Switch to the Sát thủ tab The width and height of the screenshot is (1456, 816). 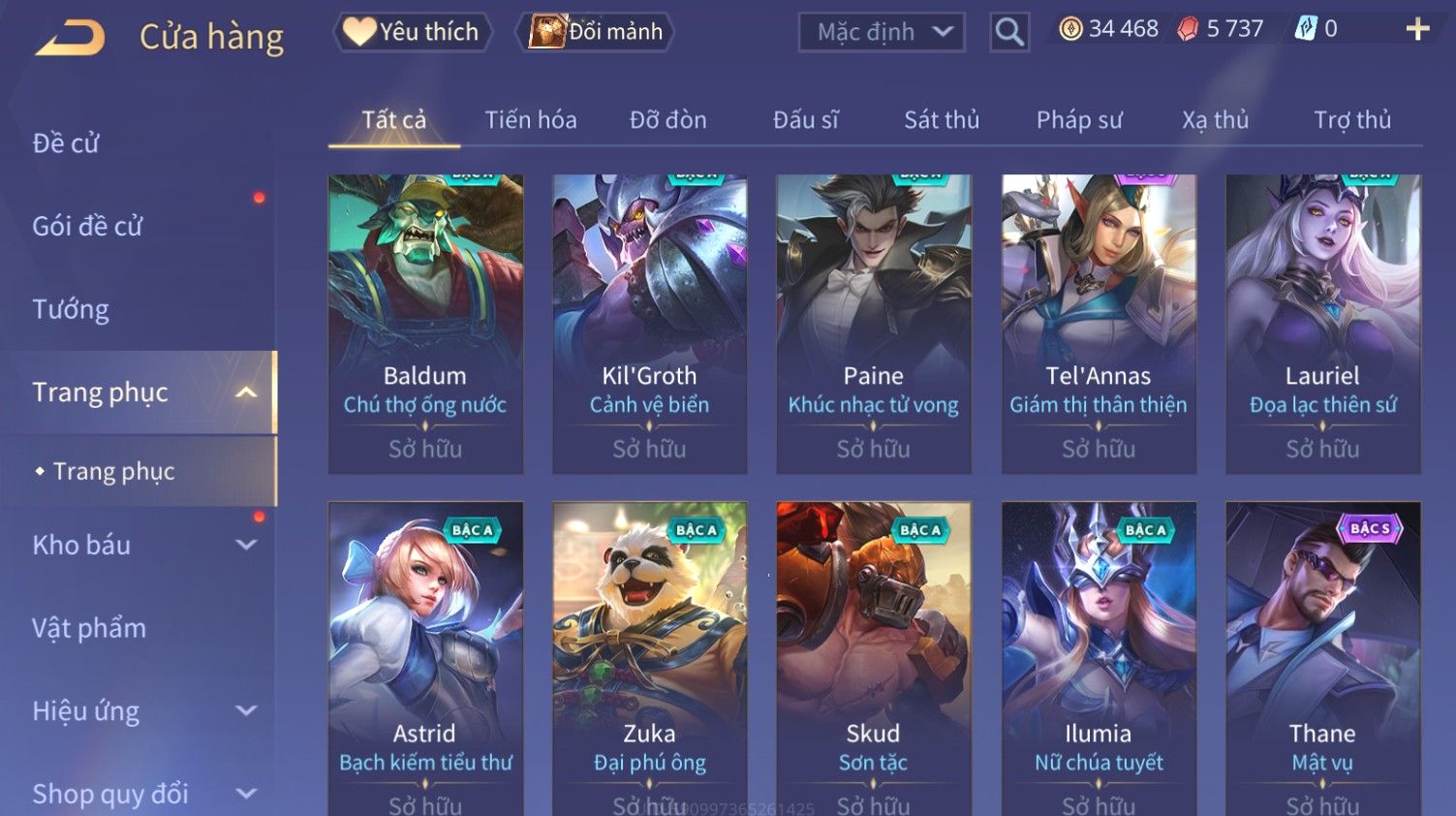(942, 120)
